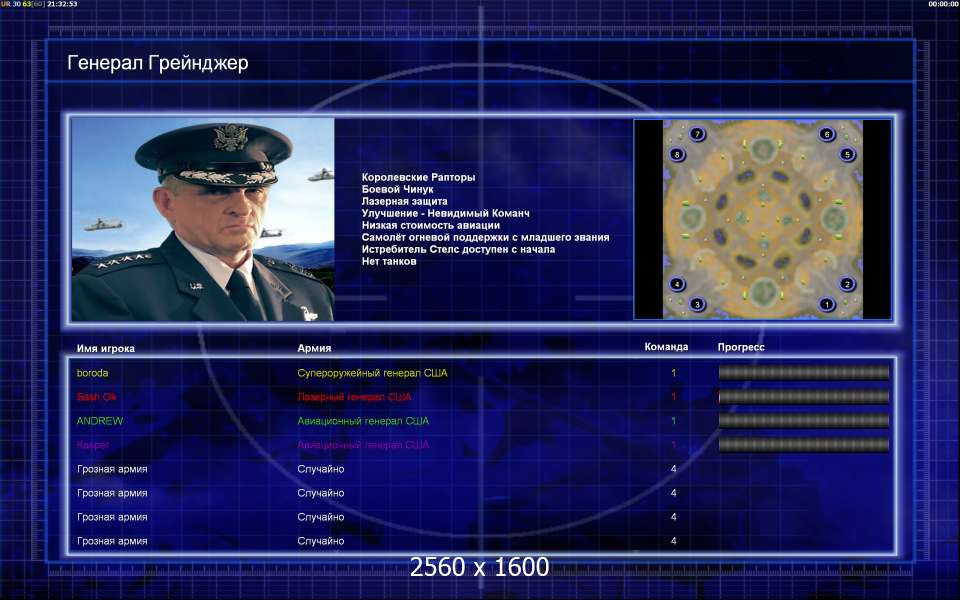This screenshot has height=600, width=960.
Task: Select player name 'Sash Ok'
Action: click(x=96, y=397)
